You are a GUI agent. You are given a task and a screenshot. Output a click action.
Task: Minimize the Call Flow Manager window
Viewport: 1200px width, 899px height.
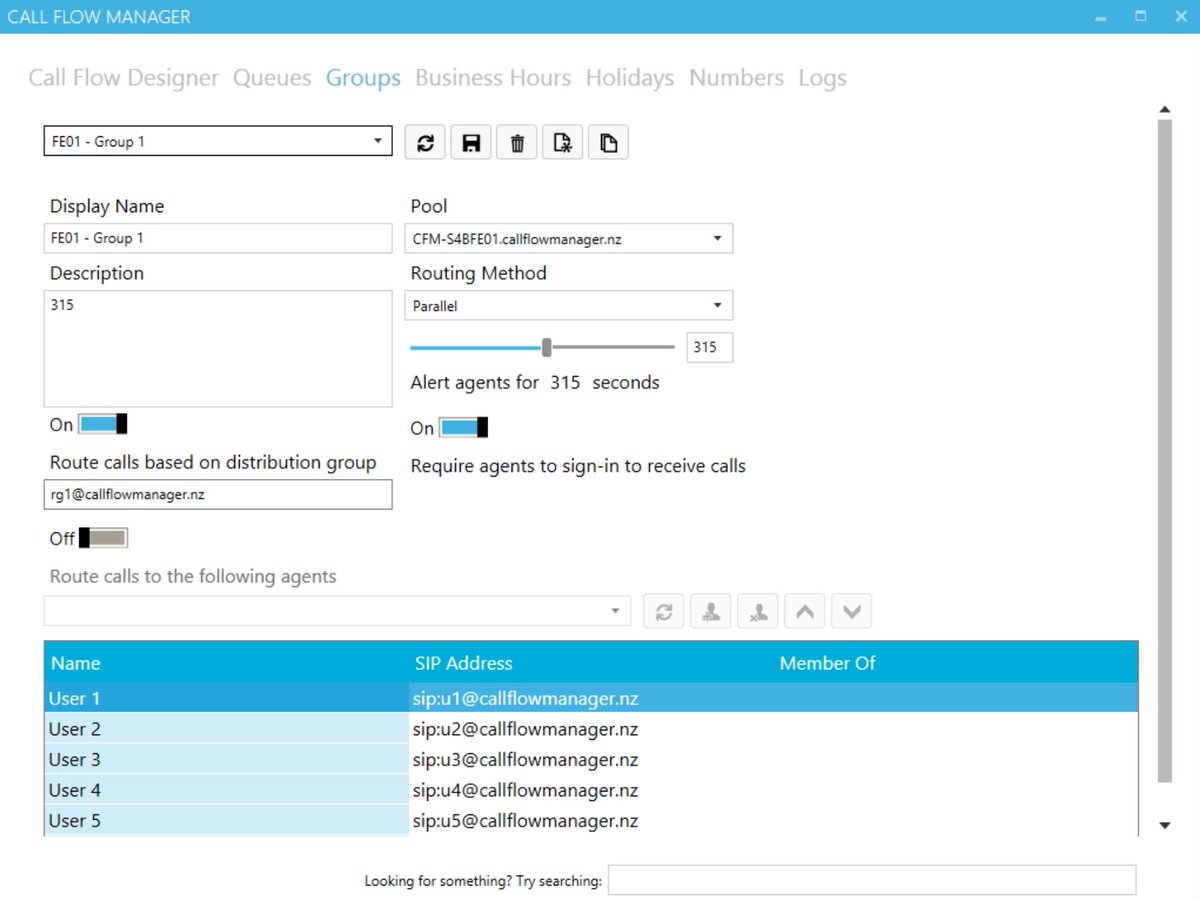pos(1101,17)
